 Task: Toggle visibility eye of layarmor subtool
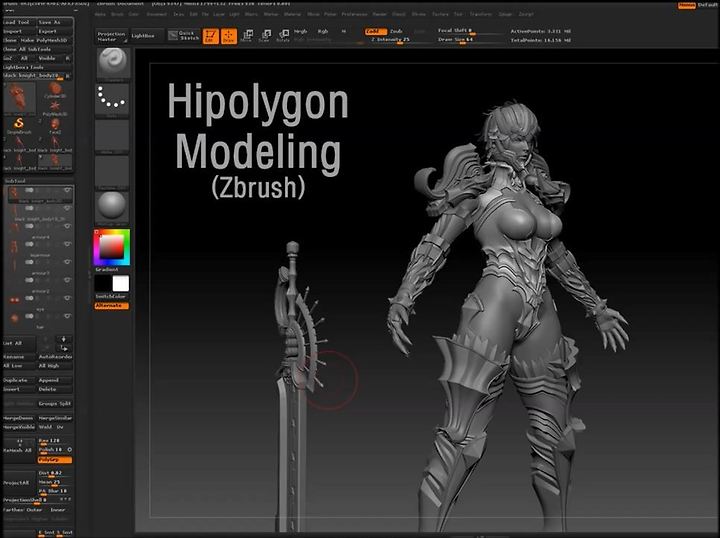click(68, 244)
